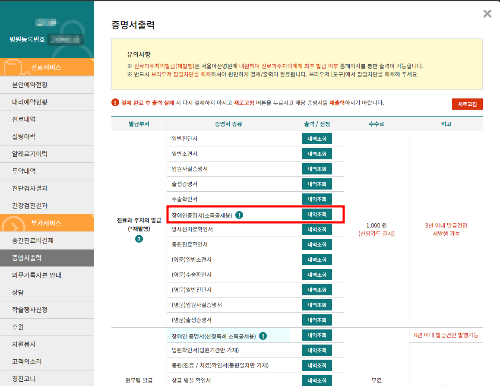Close the 증명서출력 popup with X
Image resolution: width=500 pixels, height=386 pixels.
click(x=487, y=14)
